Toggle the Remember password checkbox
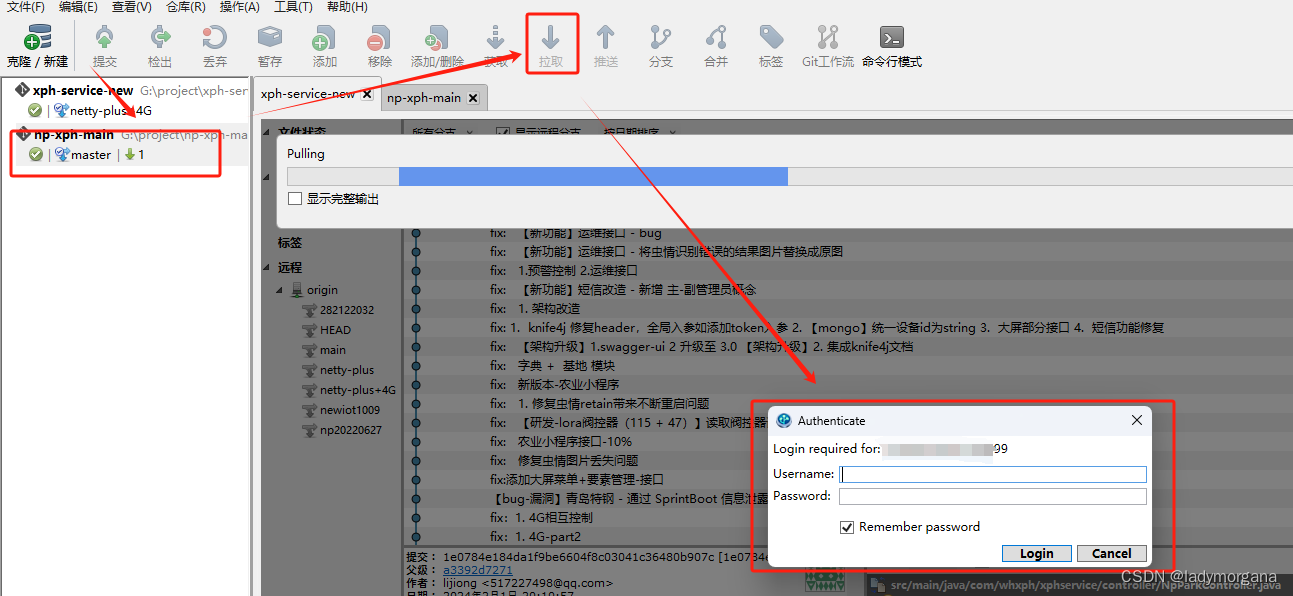 click(x=847, y=527)
